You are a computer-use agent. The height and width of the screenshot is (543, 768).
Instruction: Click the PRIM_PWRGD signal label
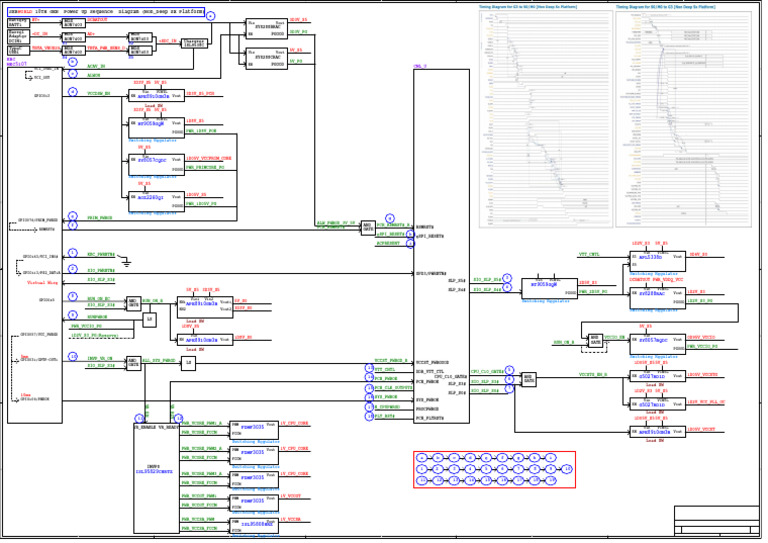pyautogui.click(x=100, y=217)
